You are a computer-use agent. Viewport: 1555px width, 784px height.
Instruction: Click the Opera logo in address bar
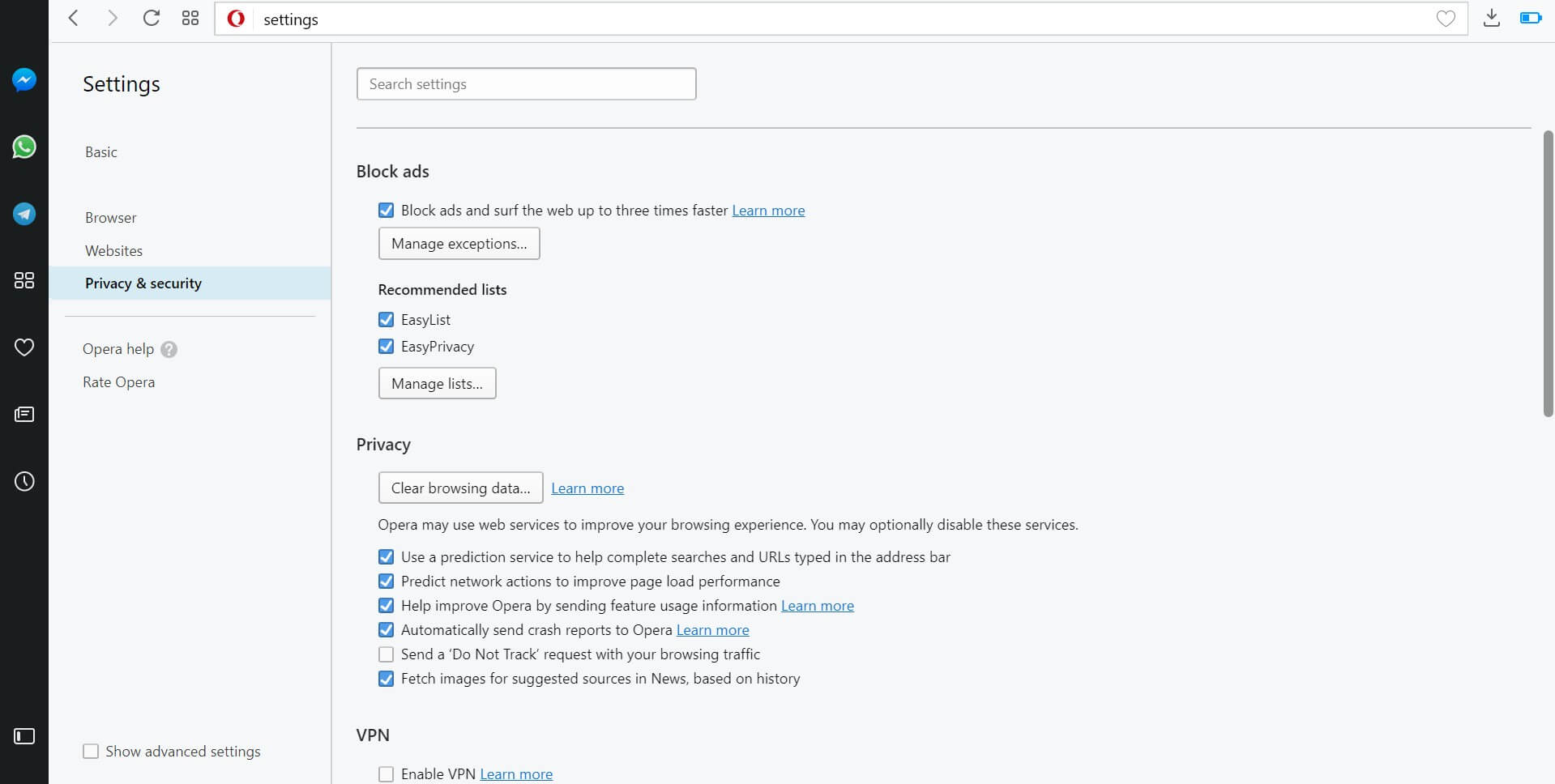point(236,19)
